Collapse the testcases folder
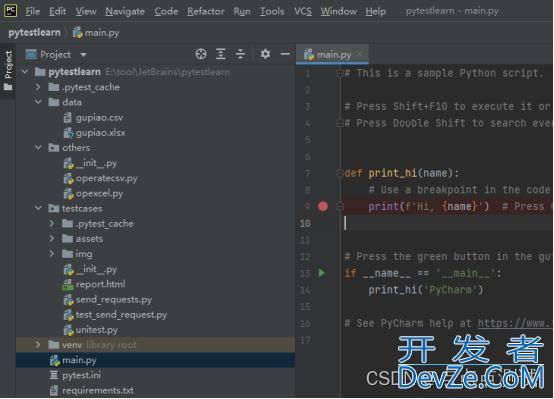Viewport: 554px width, 399px height. coord(38,208)
